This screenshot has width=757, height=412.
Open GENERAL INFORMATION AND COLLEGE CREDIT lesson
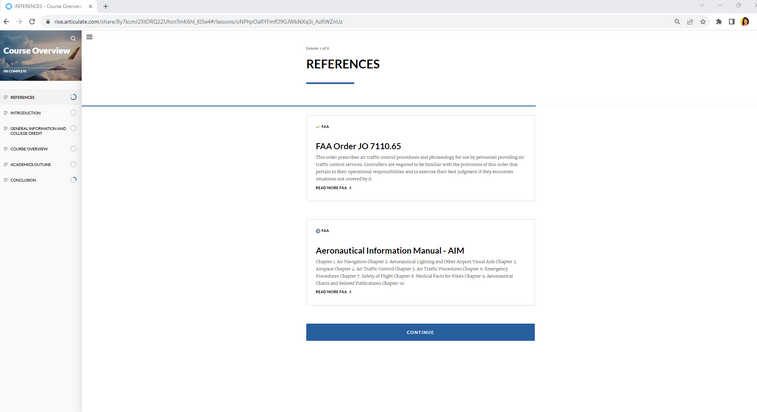point(38,130)
